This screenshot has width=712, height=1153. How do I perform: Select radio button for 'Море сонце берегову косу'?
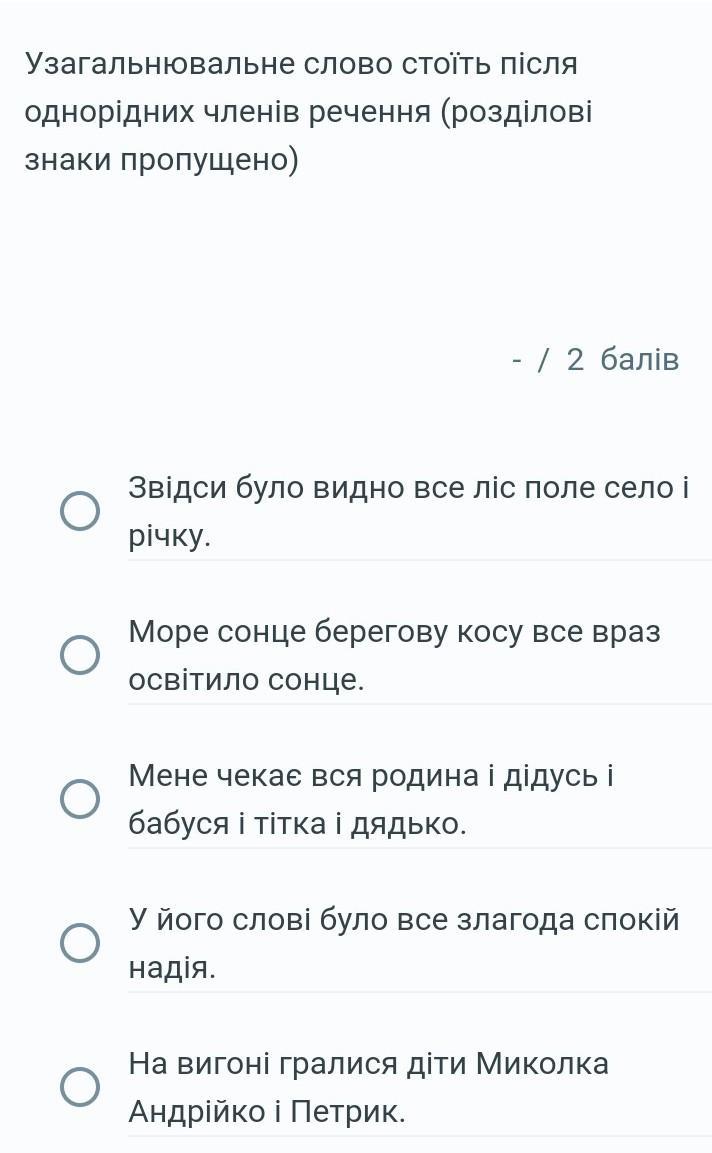coord(80,656)
